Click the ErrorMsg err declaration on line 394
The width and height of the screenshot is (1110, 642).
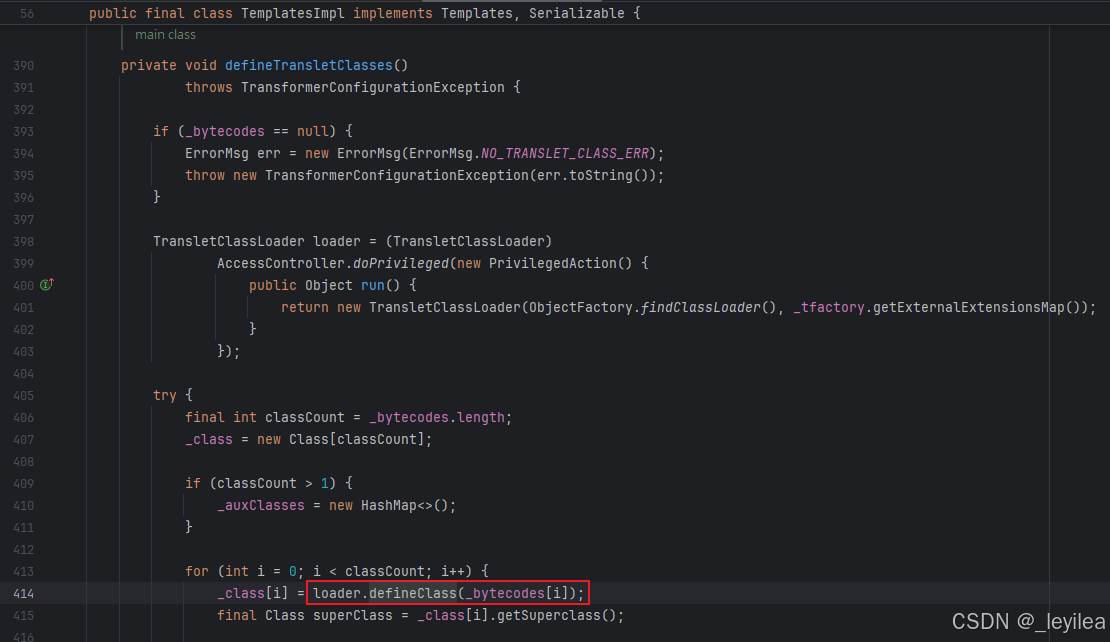pos(233,154)
